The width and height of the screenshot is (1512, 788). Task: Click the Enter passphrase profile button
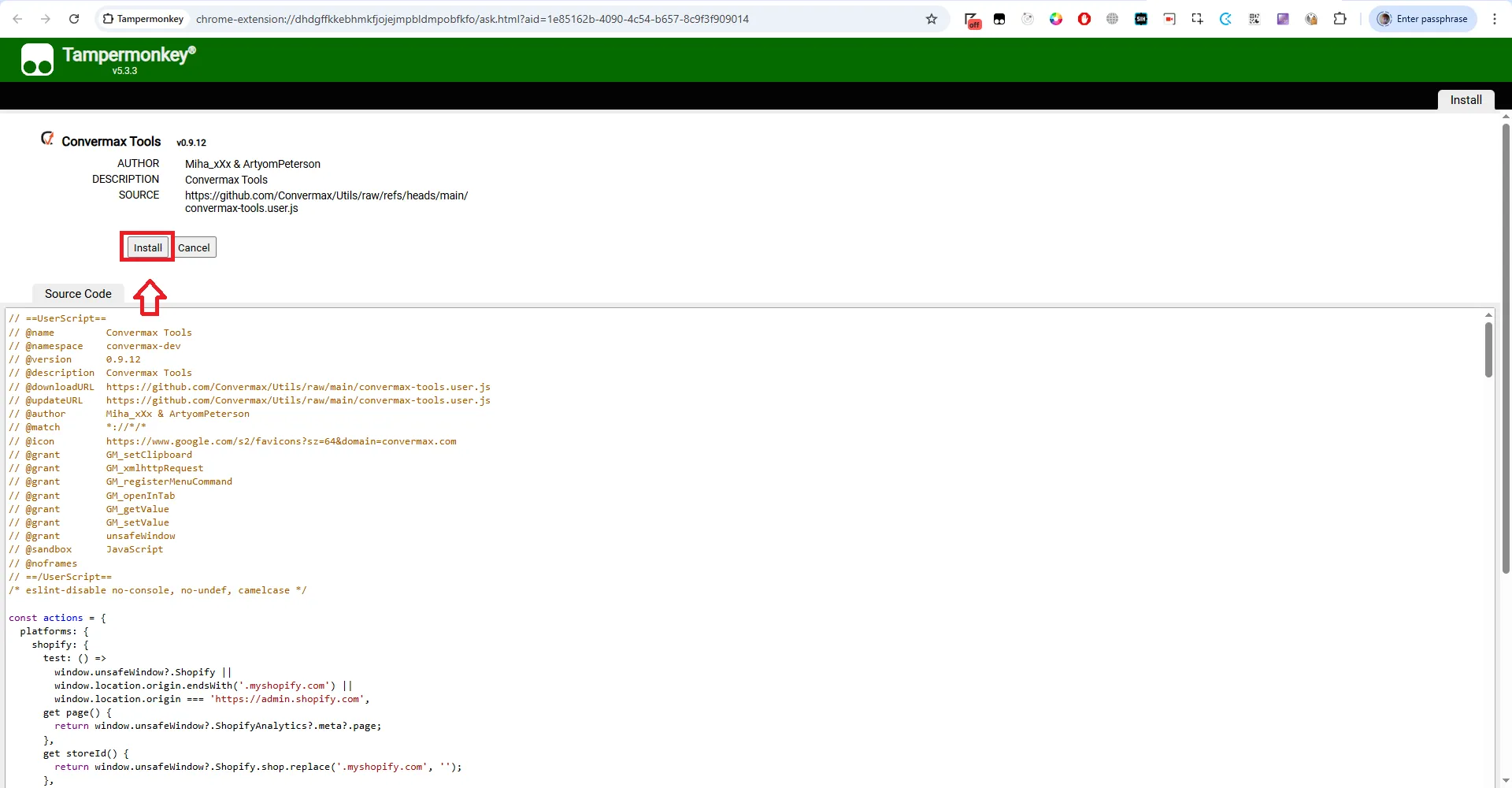[1424, 19]
